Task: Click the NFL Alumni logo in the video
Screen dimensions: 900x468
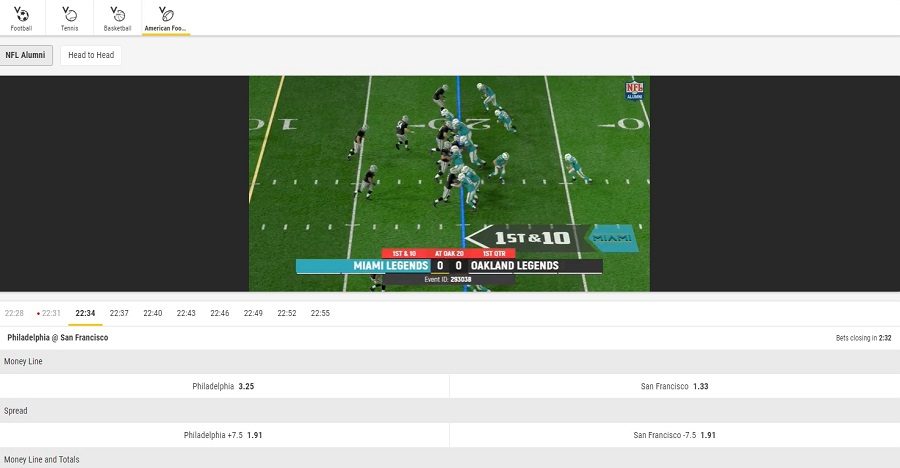Action: point(634,90)
